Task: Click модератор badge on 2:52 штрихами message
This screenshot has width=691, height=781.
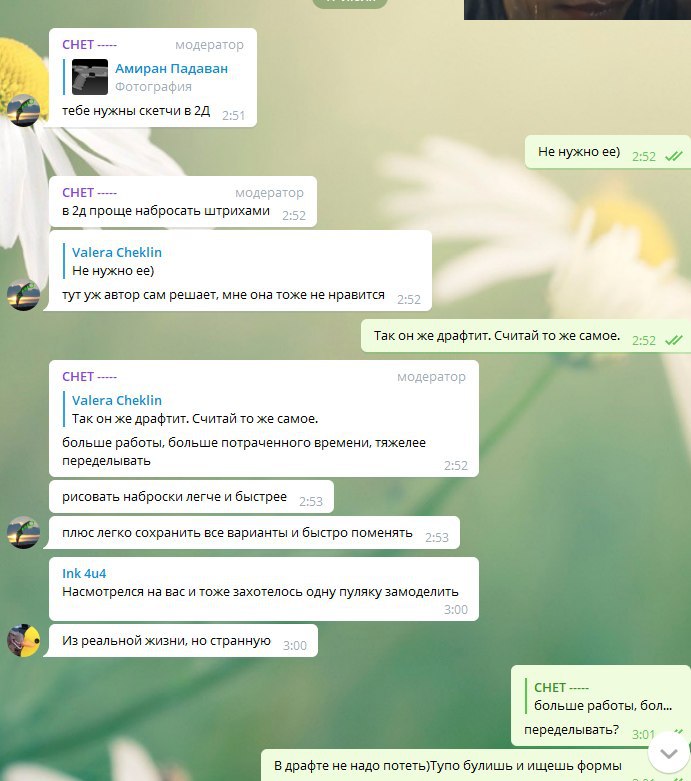Action: (x=269, y=192)
